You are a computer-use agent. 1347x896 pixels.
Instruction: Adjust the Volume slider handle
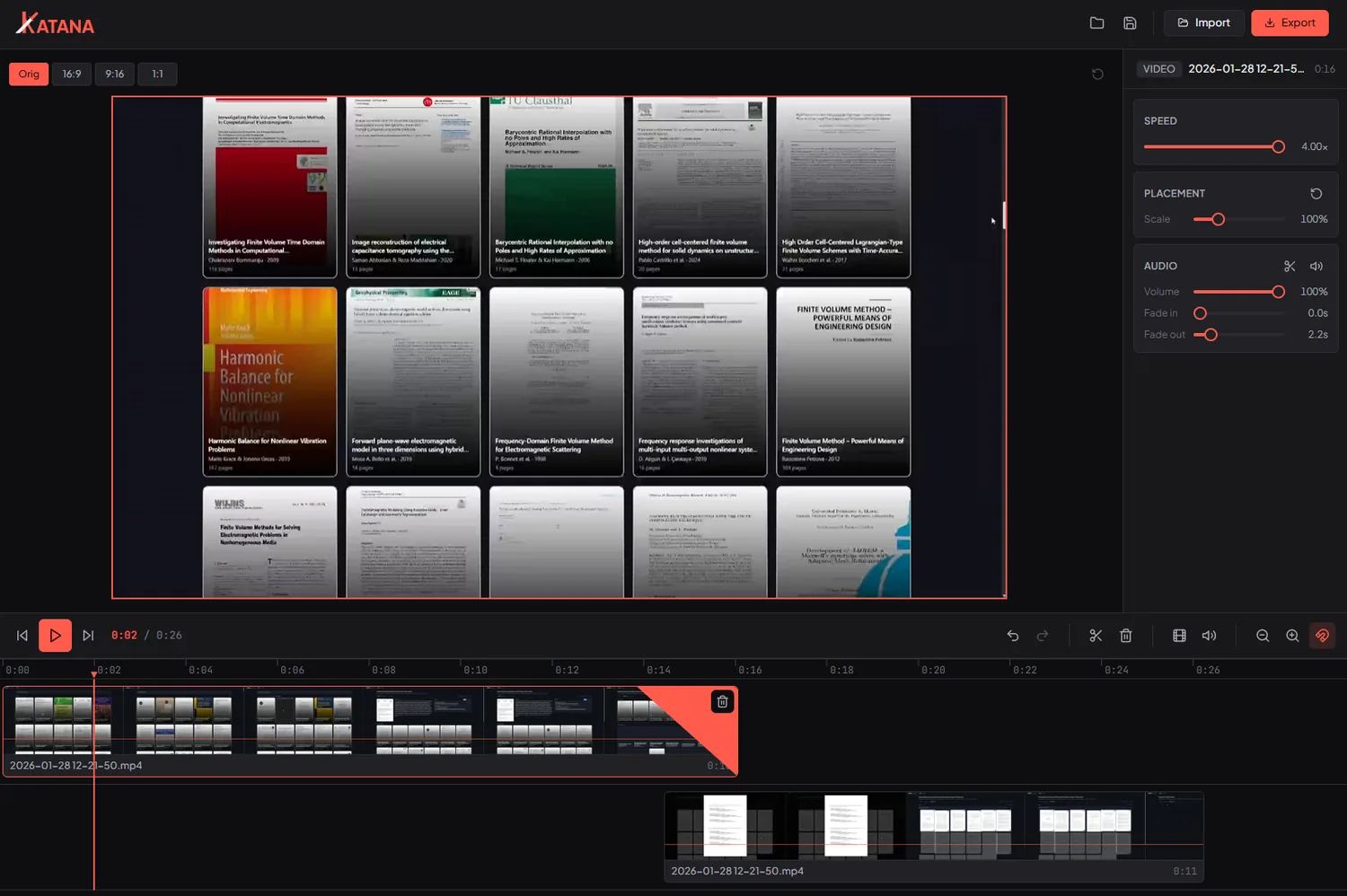(x=1278, y=292)
